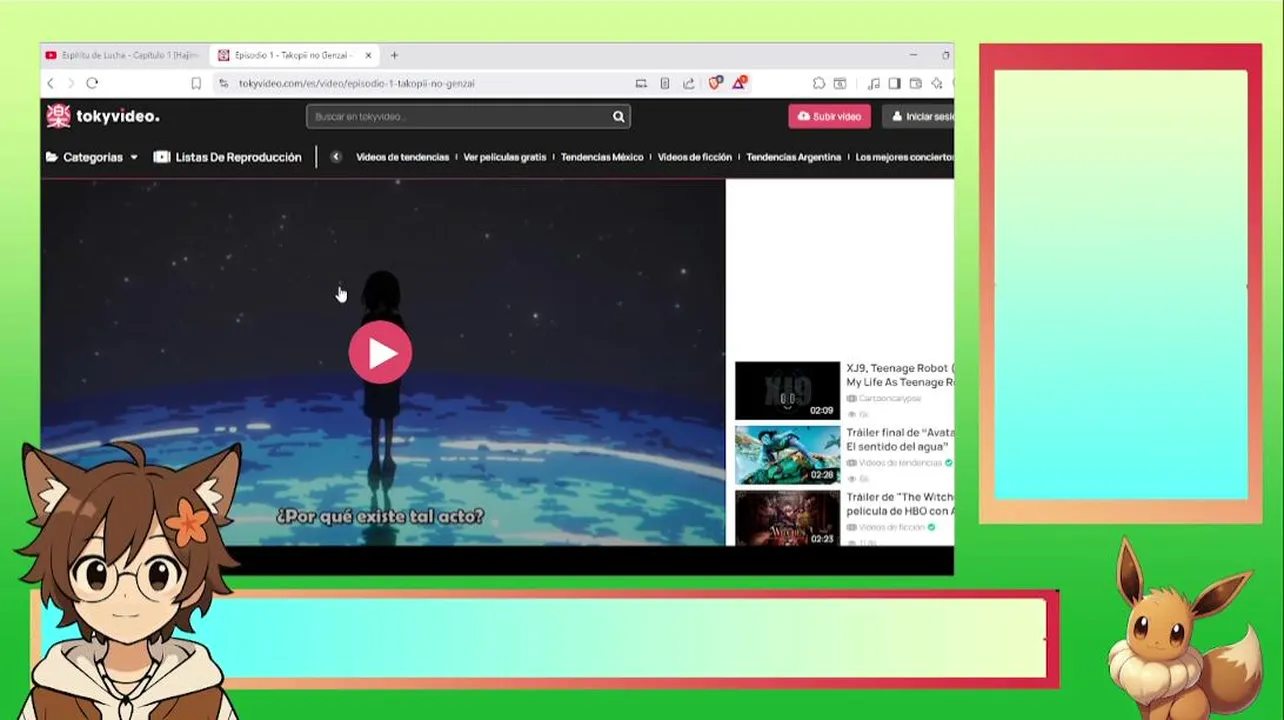Open Tendencias Argentina link
The height and width of the screenshot is (720, 1284).
pos(794,157)
